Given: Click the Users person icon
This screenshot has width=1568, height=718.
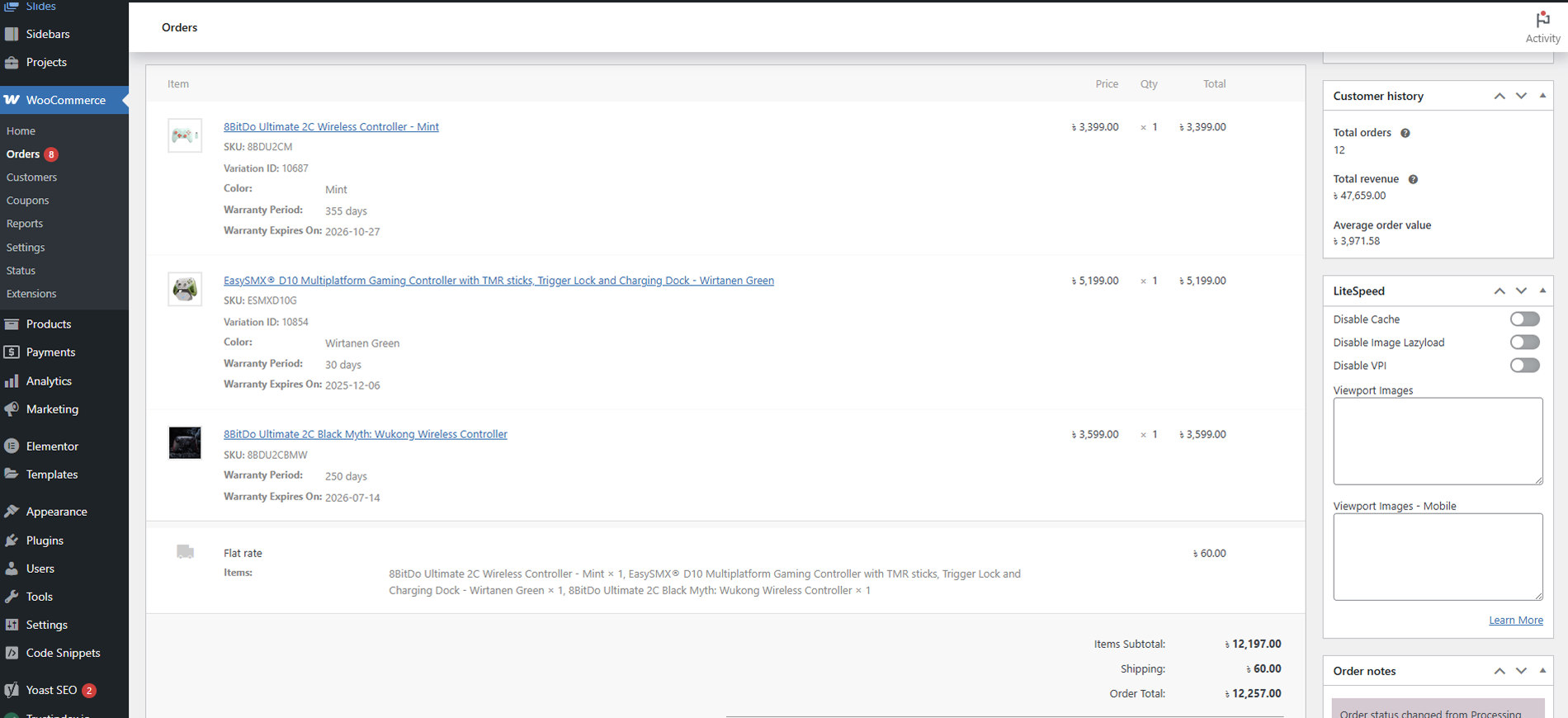Looking at the screenshot, I should pos(12,568).
